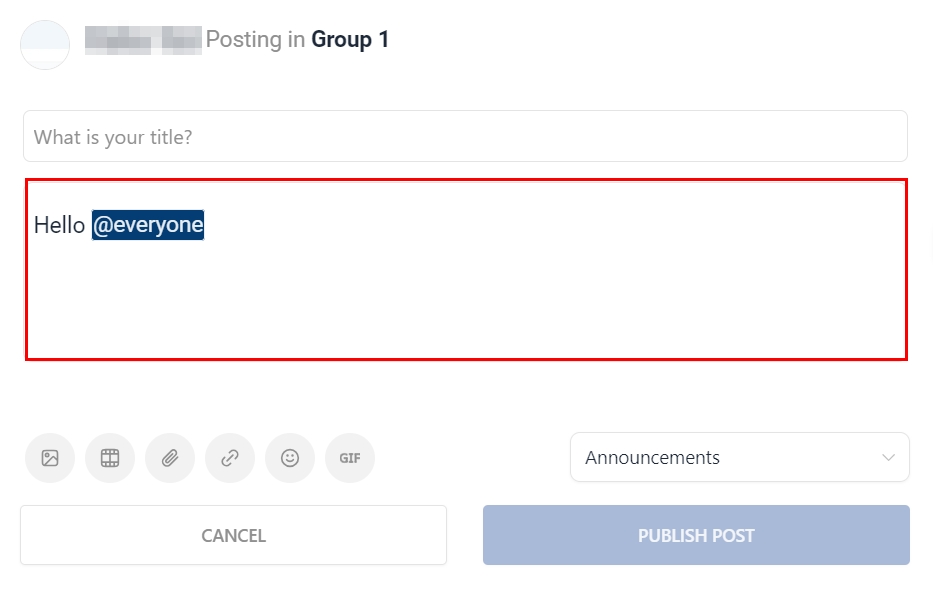Click the add image icon

tap(50, 458)
